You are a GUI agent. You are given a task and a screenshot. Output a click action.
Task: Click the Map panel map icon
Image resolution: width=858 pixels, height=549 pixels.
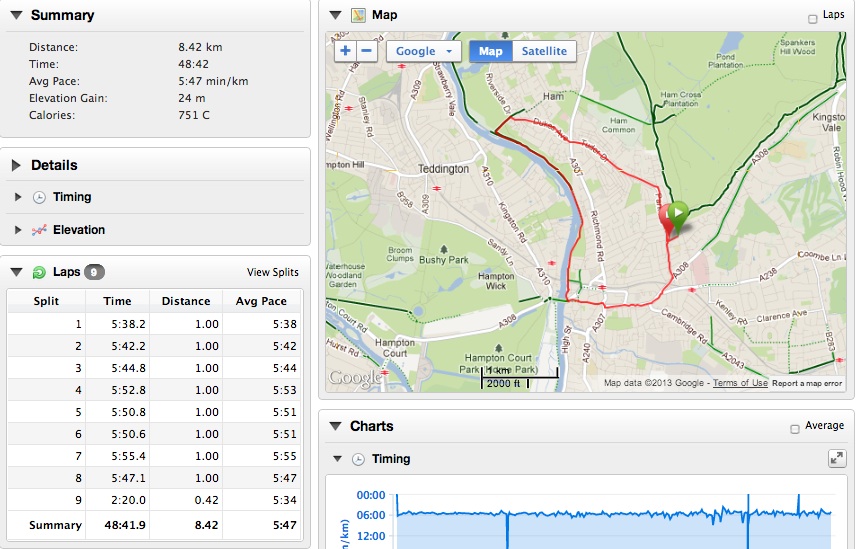358,16
